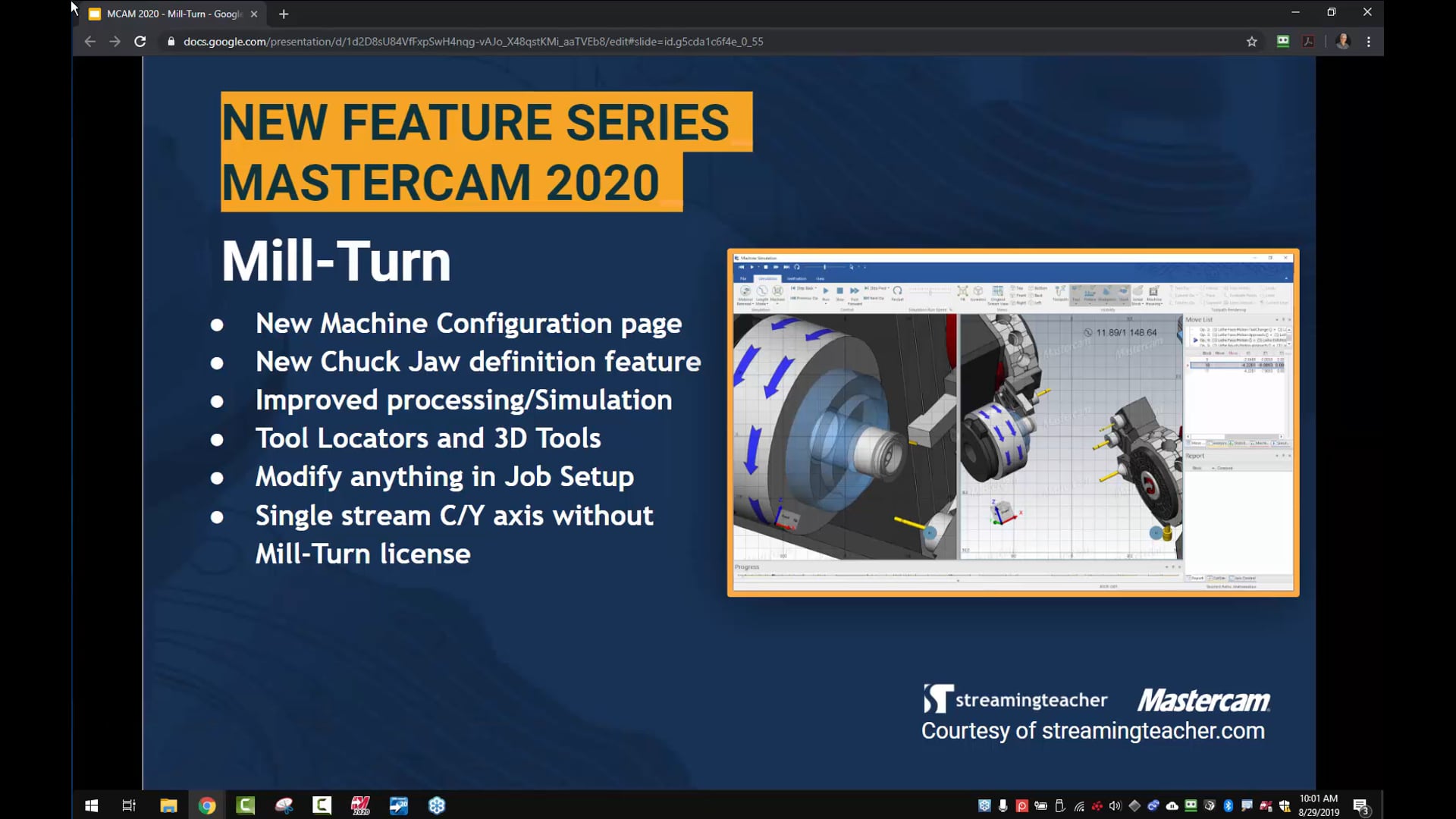The height and width of the screenshot is (819, 1456).
Task: Reload the Google Slides page
Action: 140,42
